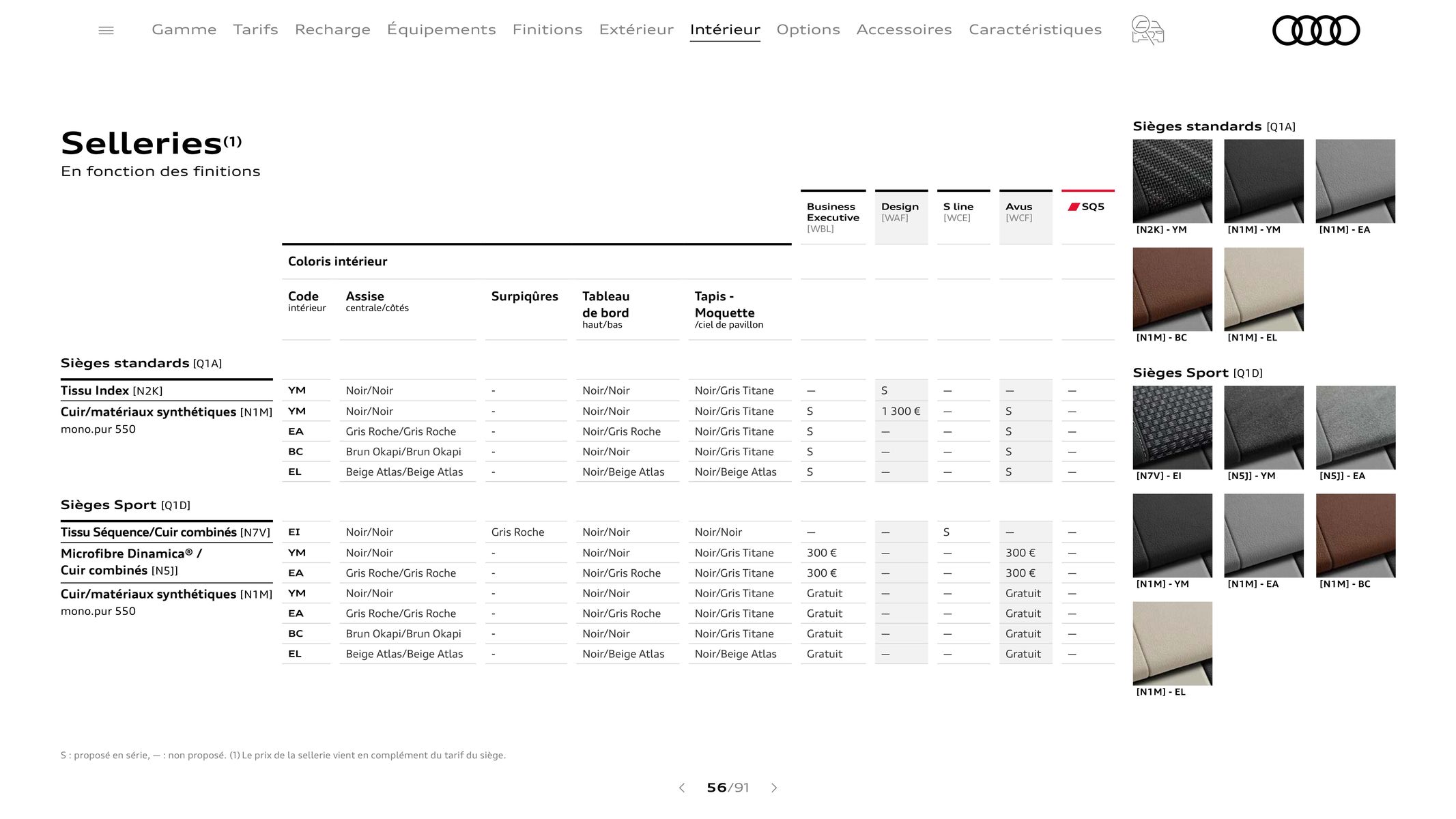
Task: Open the Finitions tab
Action: click(547, 29)
